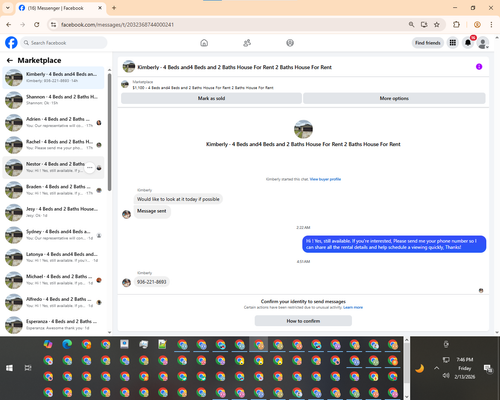Open the clock showing 7:46 PM Friday
The width and height of the screenshot is (500, 400).
click(465, 368)
